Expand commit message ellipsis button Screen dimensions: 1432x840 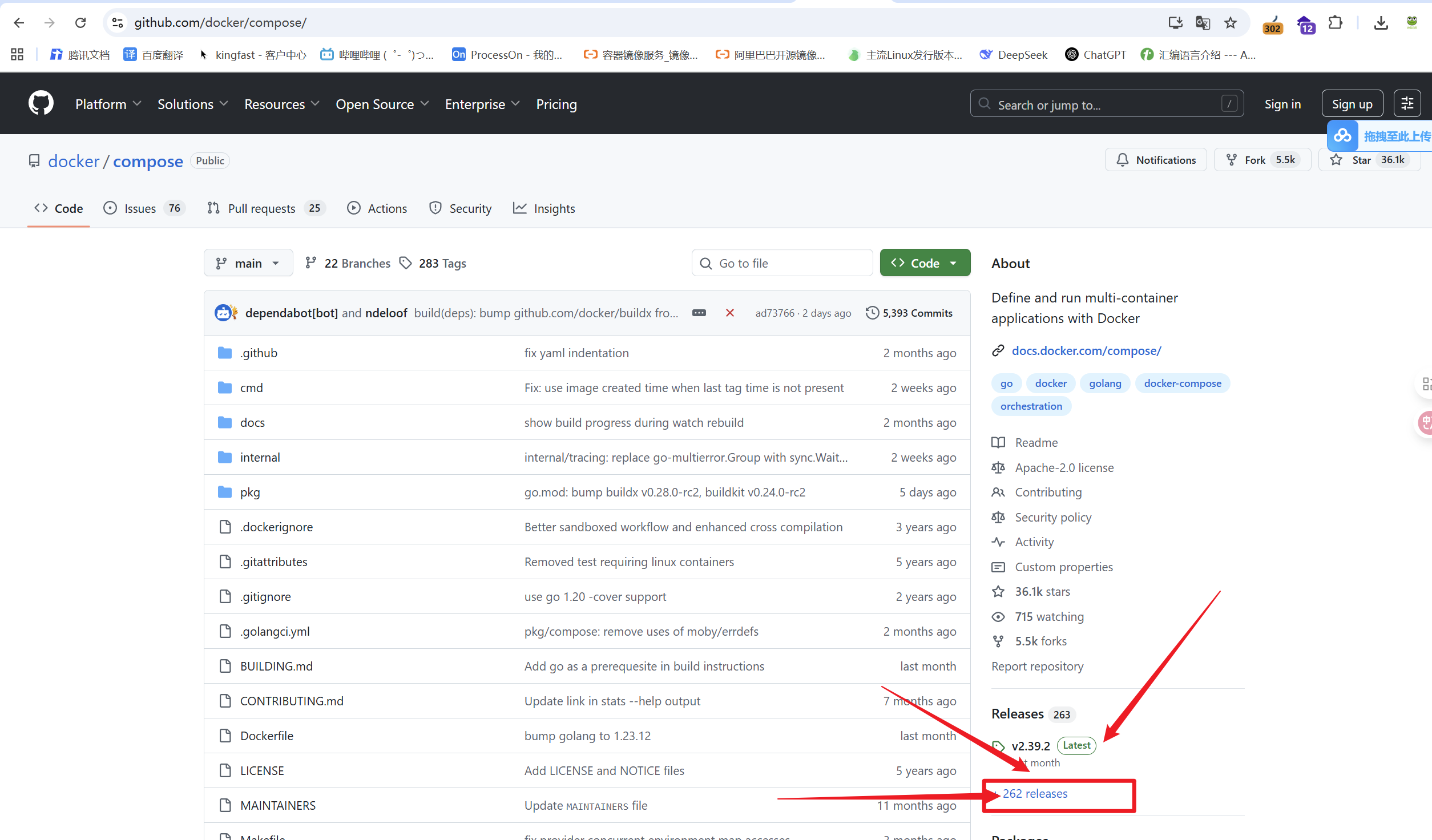(699, 313)
